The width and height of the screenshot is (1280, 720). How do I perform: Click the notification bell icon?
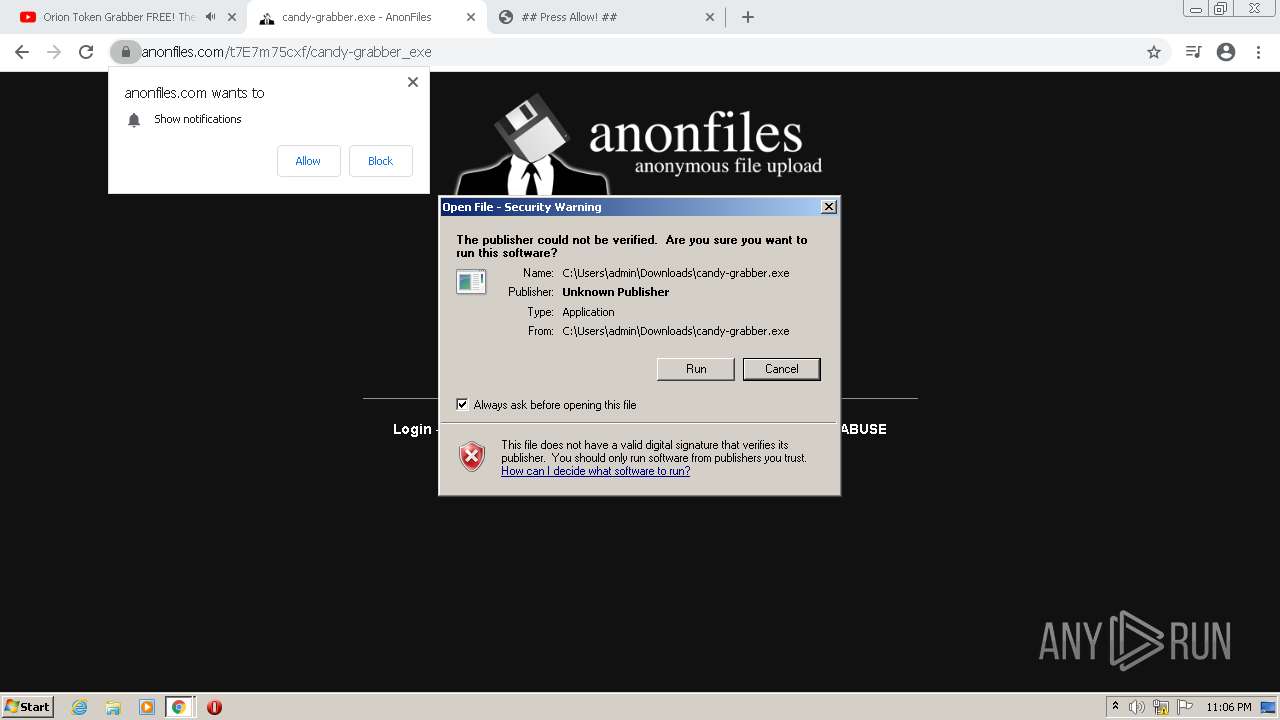[134, 120]
